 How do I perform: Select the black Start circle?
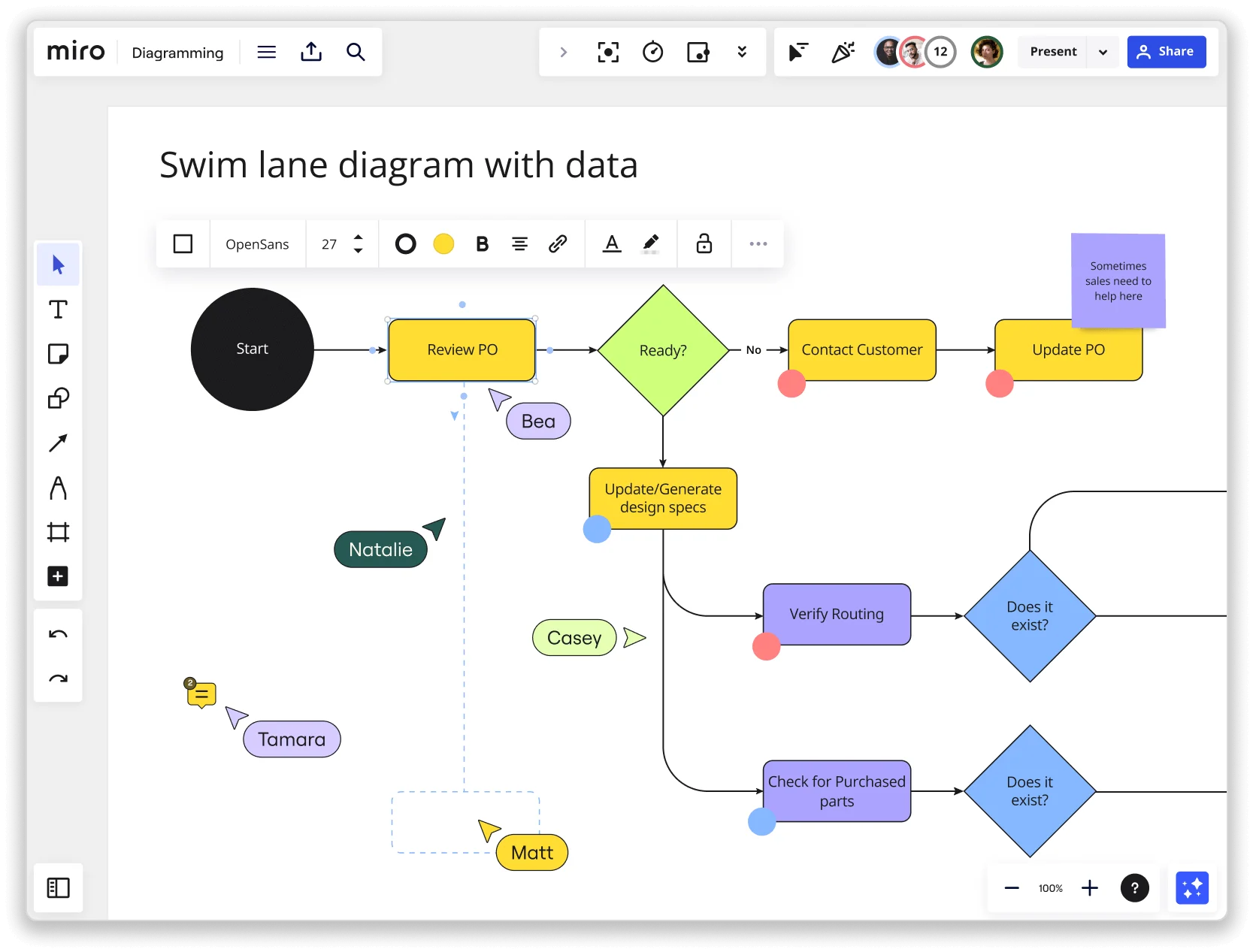[253, 349]
